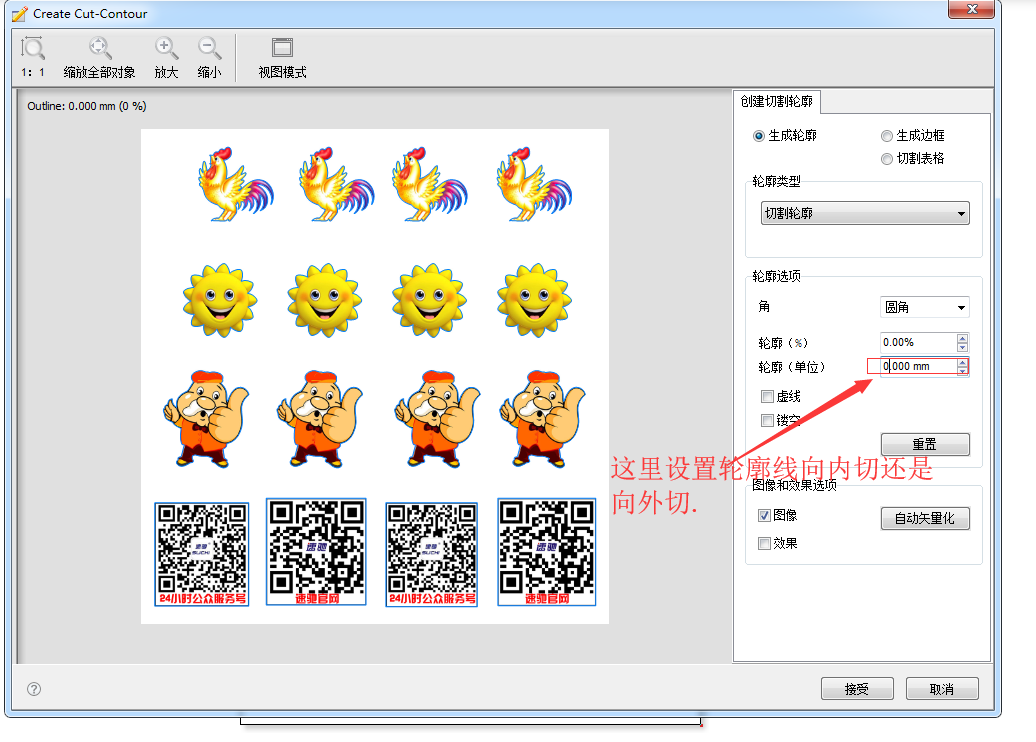The height and width of the screenshot is (742, 1036).
Task: Click the 轮廓 (单位) field showing 0.000 mm
Action: click(x=918, y=366)
